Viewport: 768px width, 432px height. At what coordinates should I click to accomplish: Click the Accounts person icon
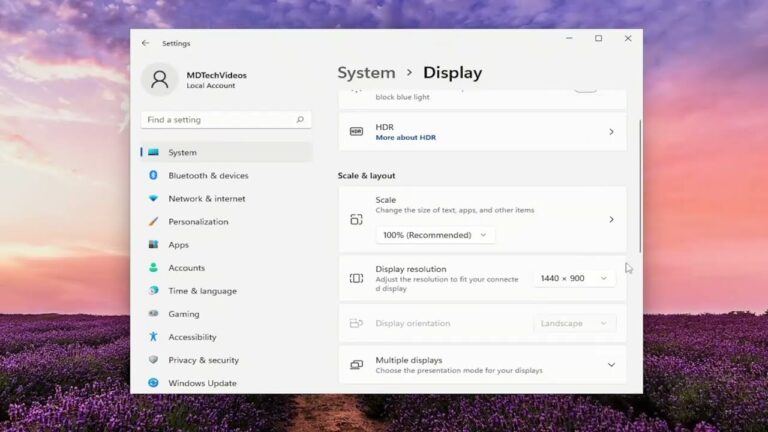pos(153,267)
